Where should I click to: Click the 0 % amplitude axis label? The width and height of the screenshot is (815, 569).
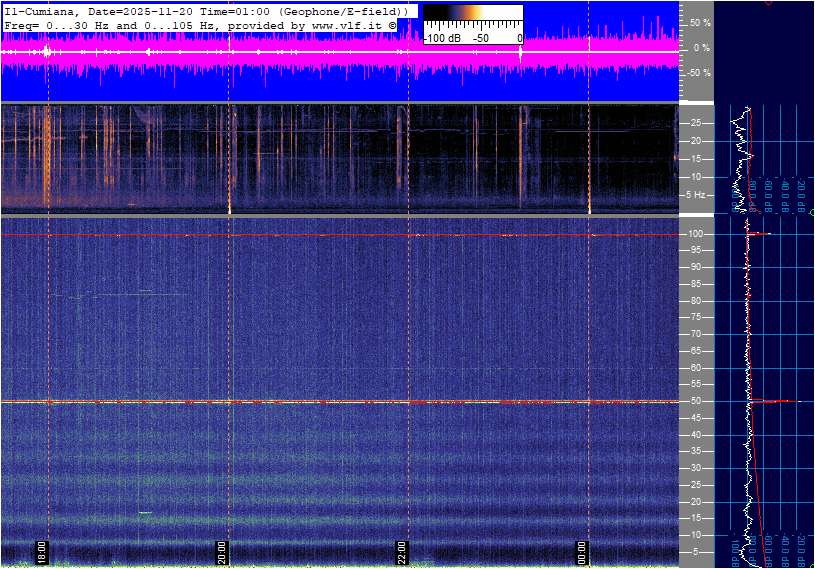pyautogui.click(x=702, y=47)
